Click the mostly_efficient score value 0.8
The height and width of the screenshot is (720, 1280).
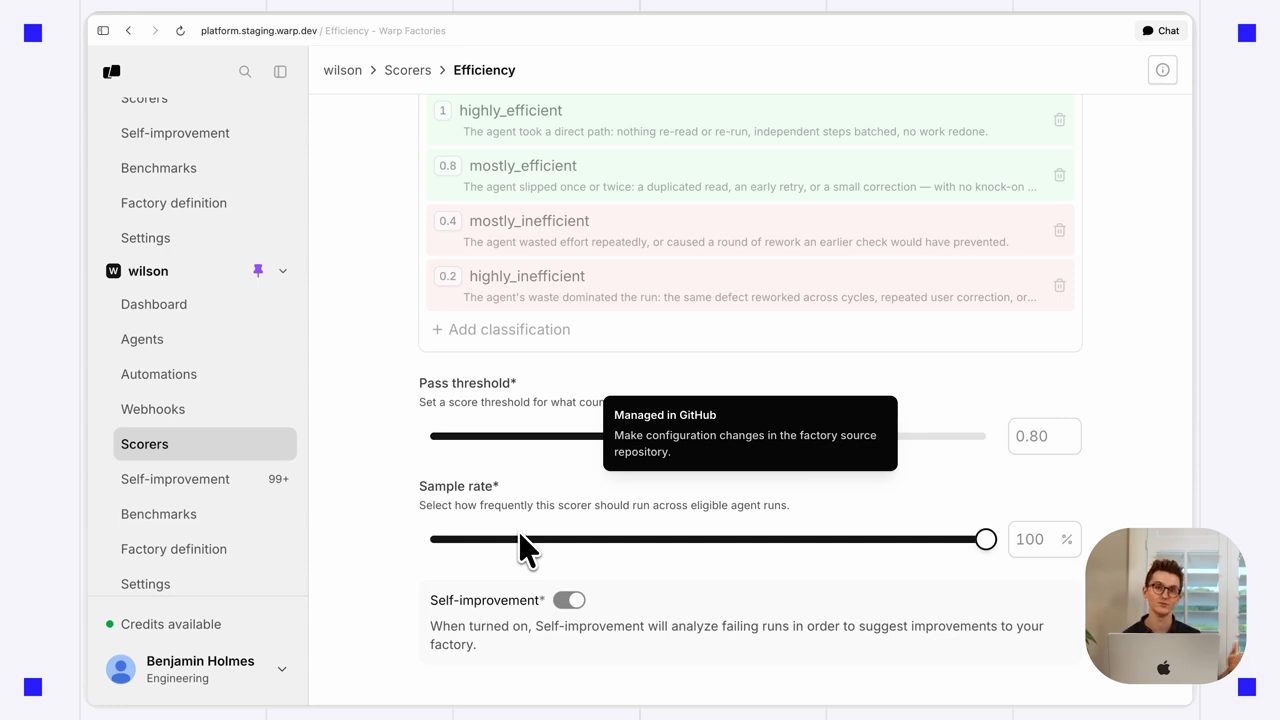coord(448,166)
